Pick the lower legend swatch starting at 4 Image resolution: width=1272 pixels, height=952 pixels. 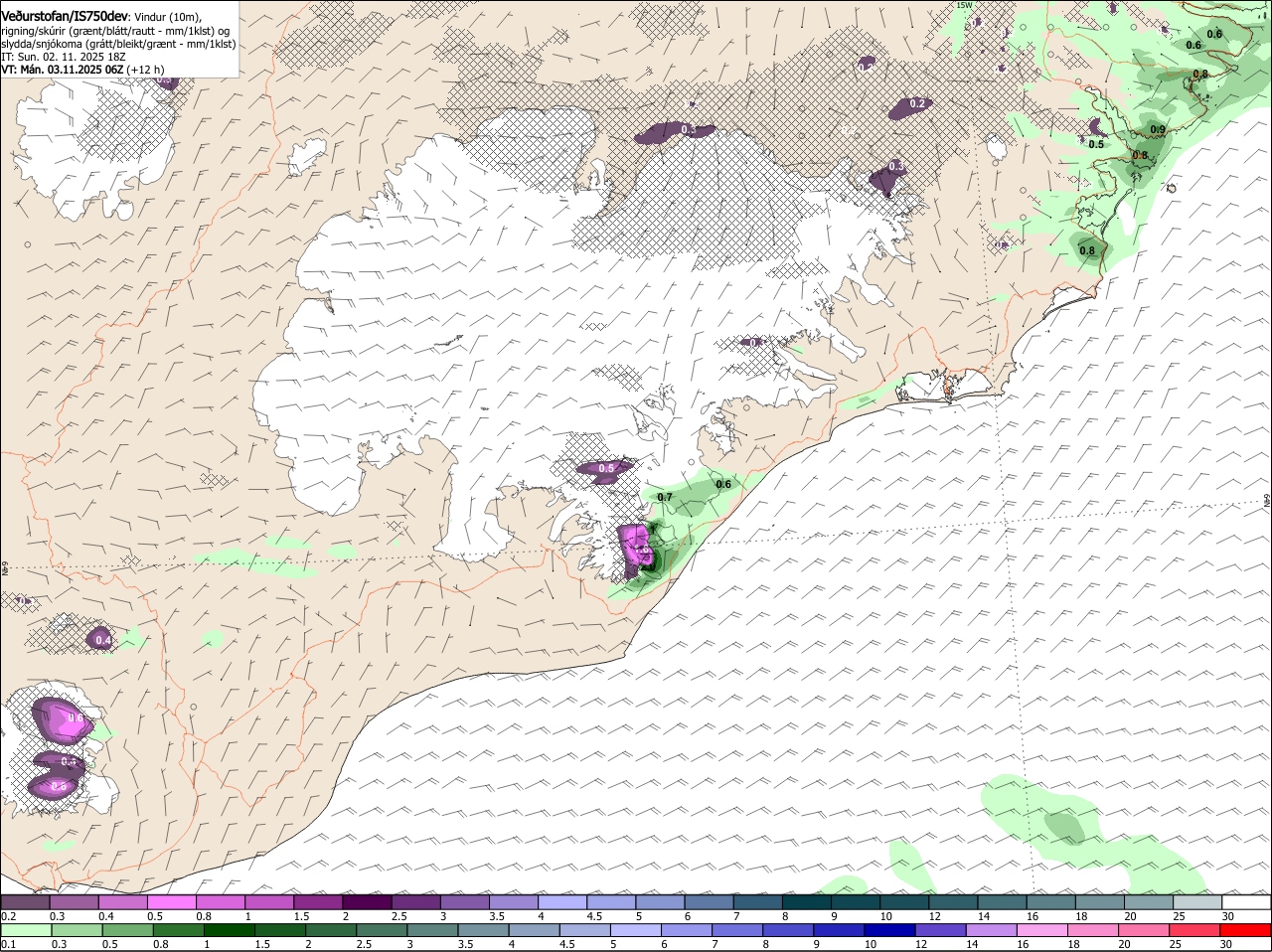(535, 930)
